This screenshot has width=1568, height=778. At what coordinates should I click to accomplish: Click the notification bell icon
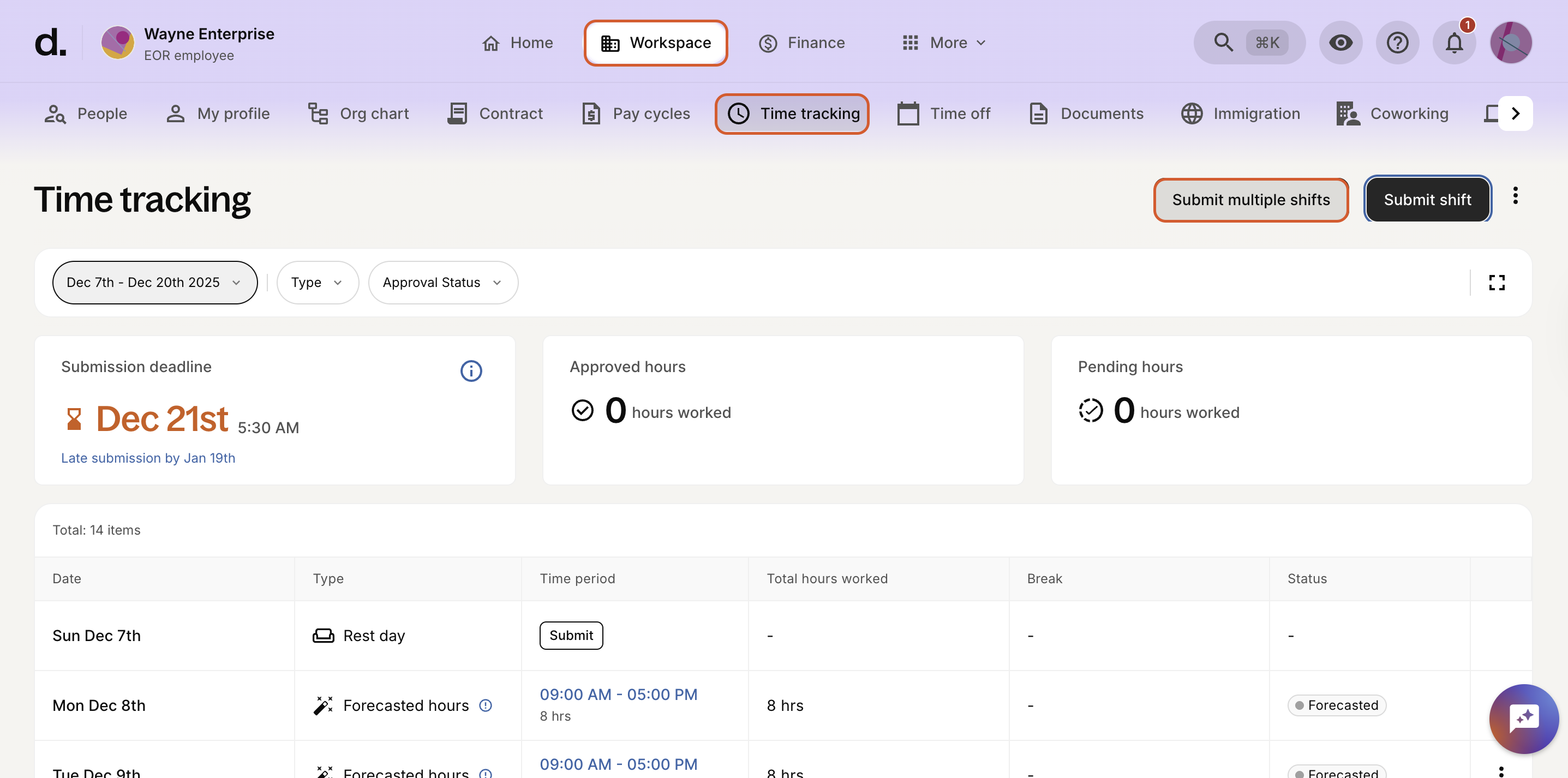[1453, 43]
